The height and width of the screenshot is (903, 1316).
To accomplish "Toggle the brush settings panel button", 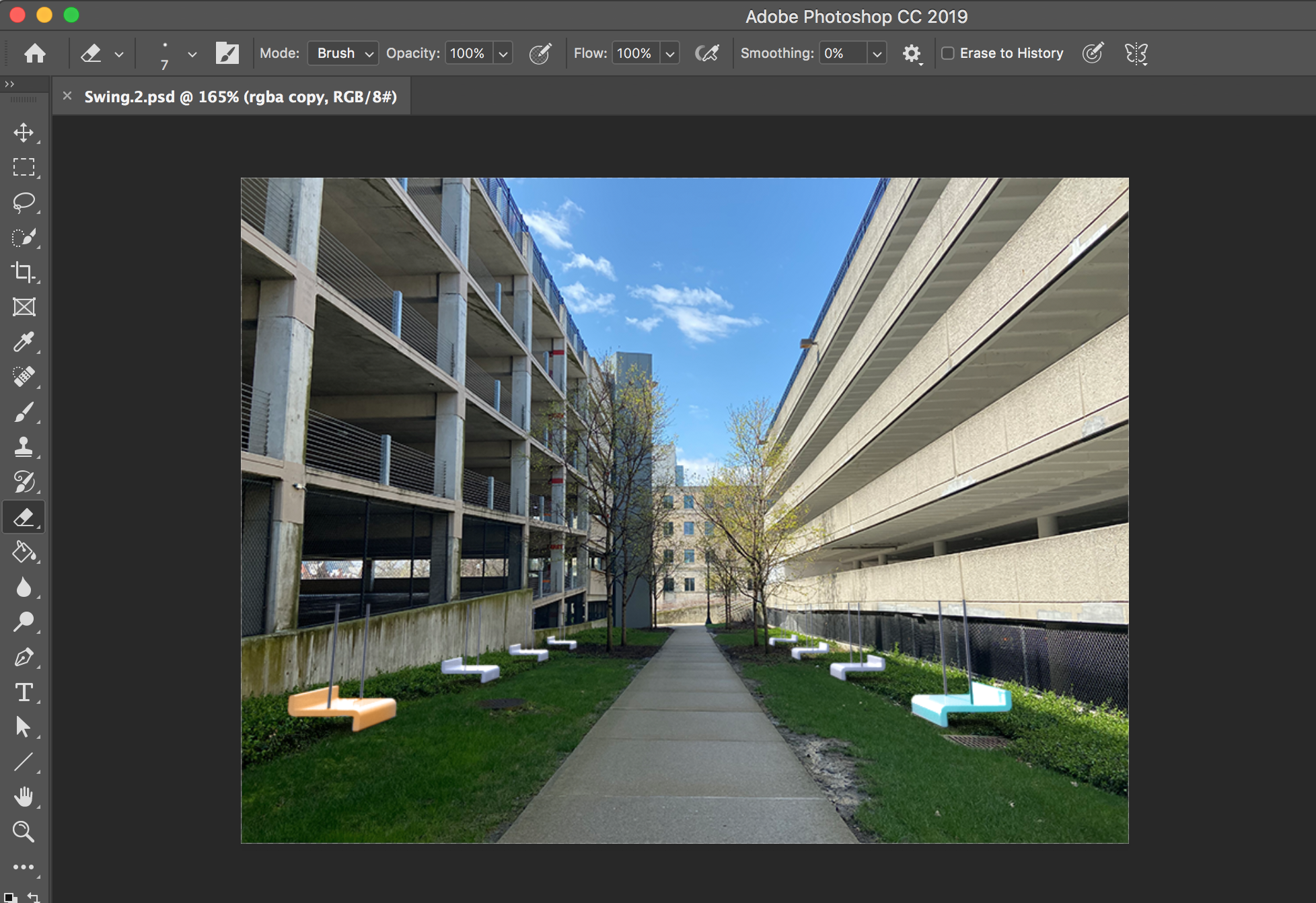I will (227, 53).
